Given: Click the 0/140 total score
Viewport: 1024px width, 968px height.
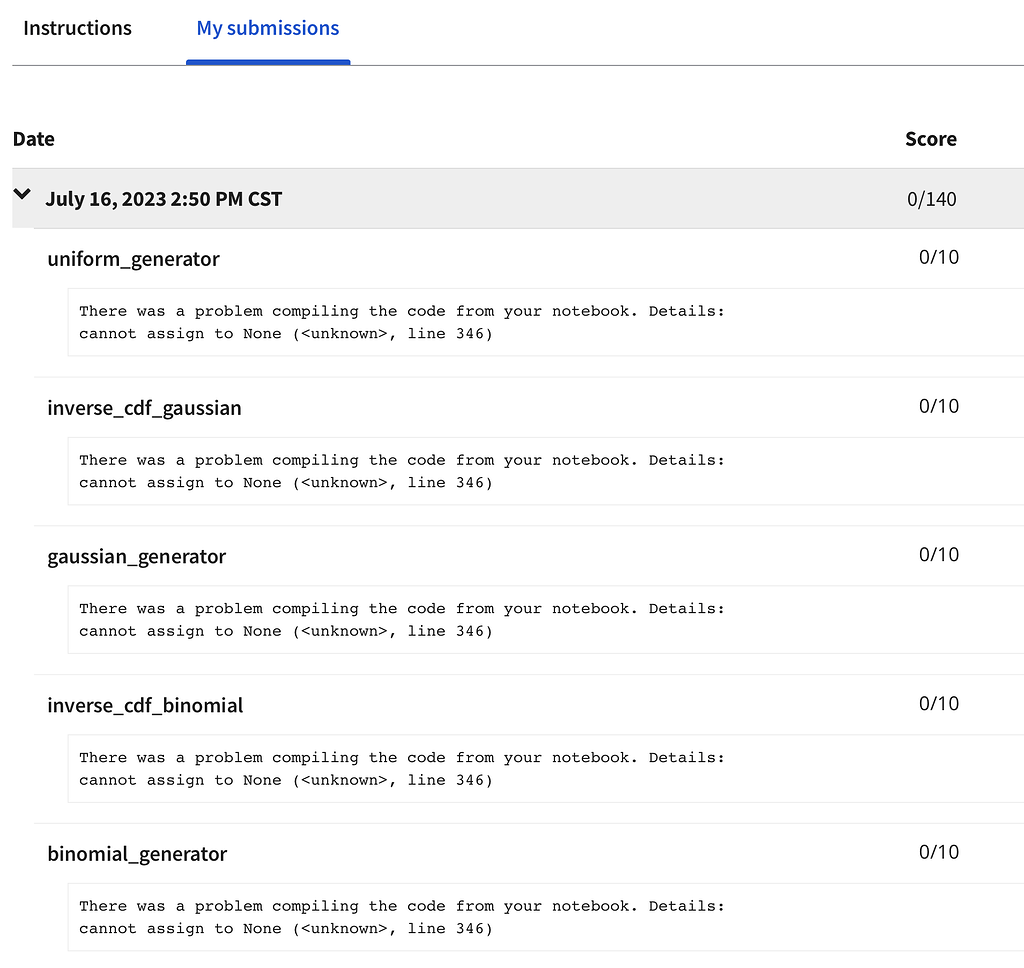Looking at the screenshot, I should click(931, 199).
